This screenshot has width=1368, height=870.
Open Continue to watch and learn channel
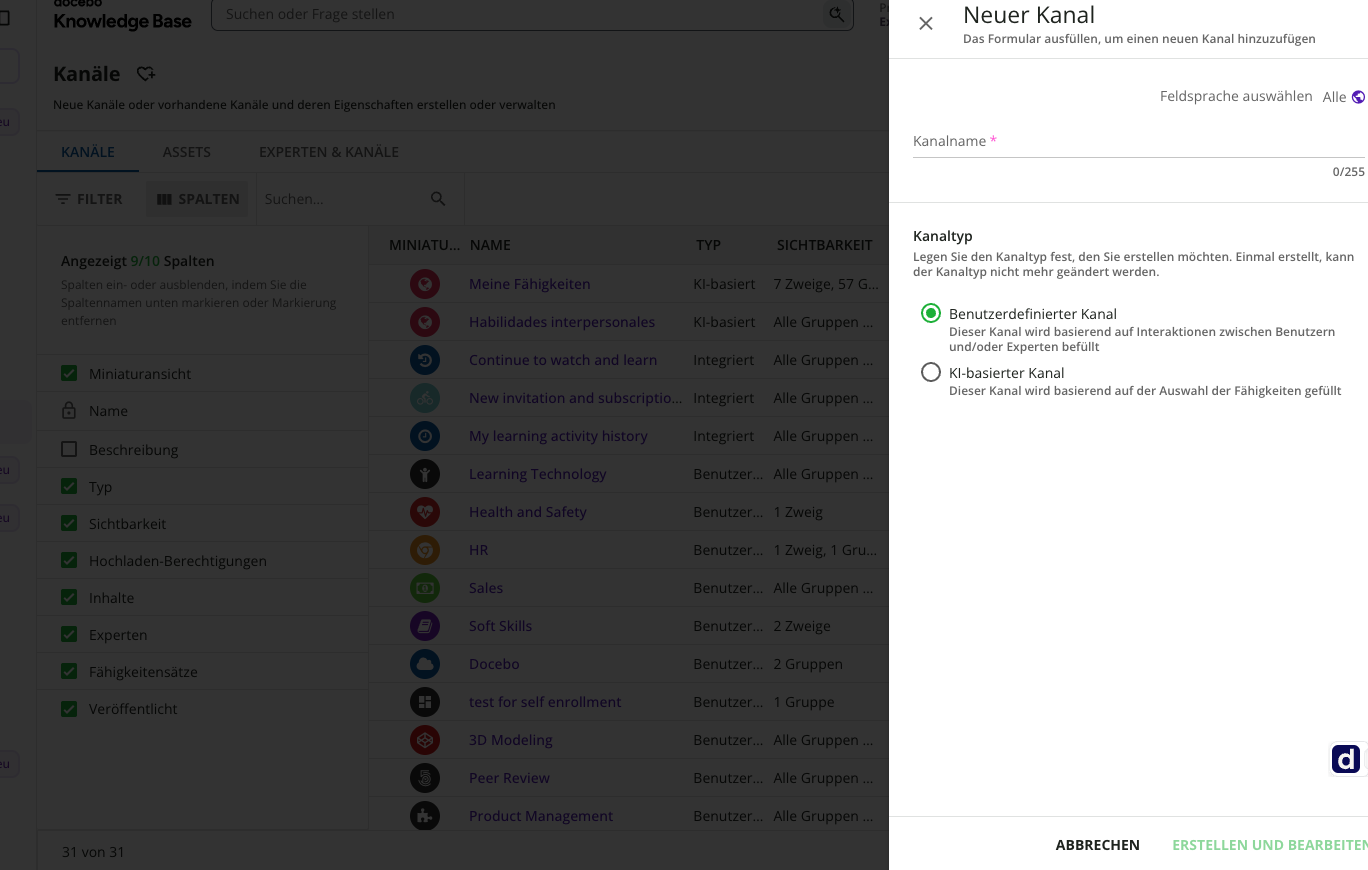coord(563,360)
